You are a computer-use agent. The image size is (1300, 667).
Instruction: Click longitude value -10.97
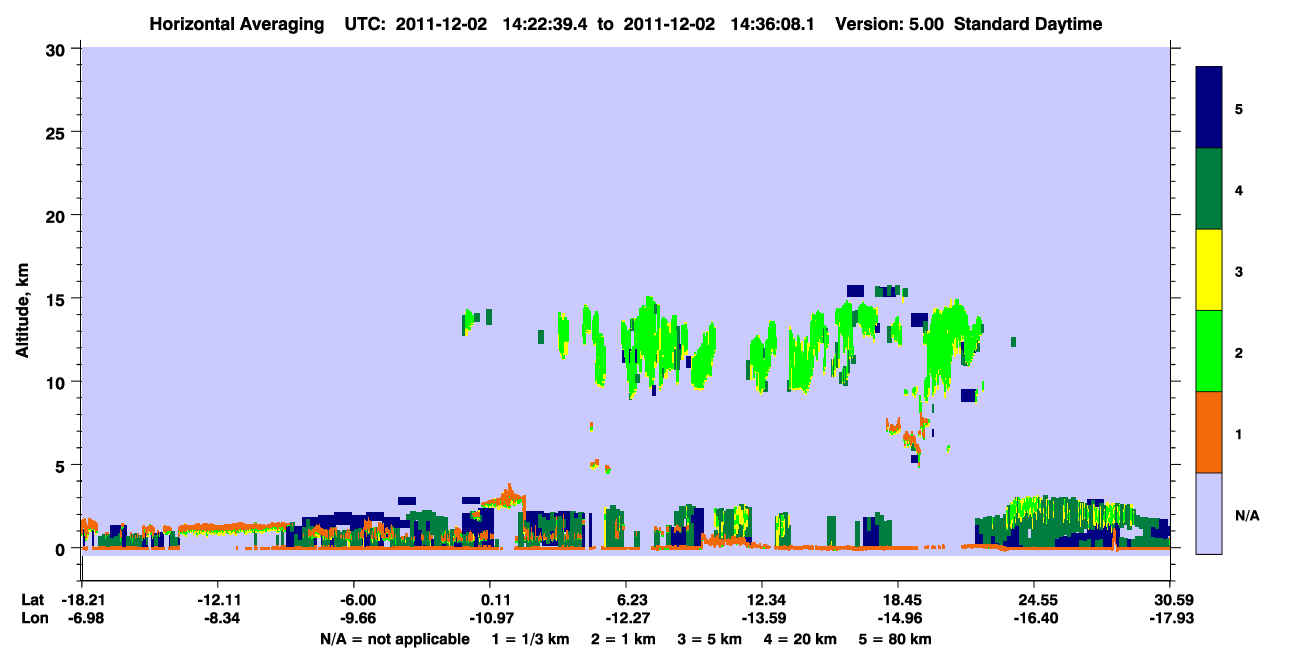(x=490, y=619)
